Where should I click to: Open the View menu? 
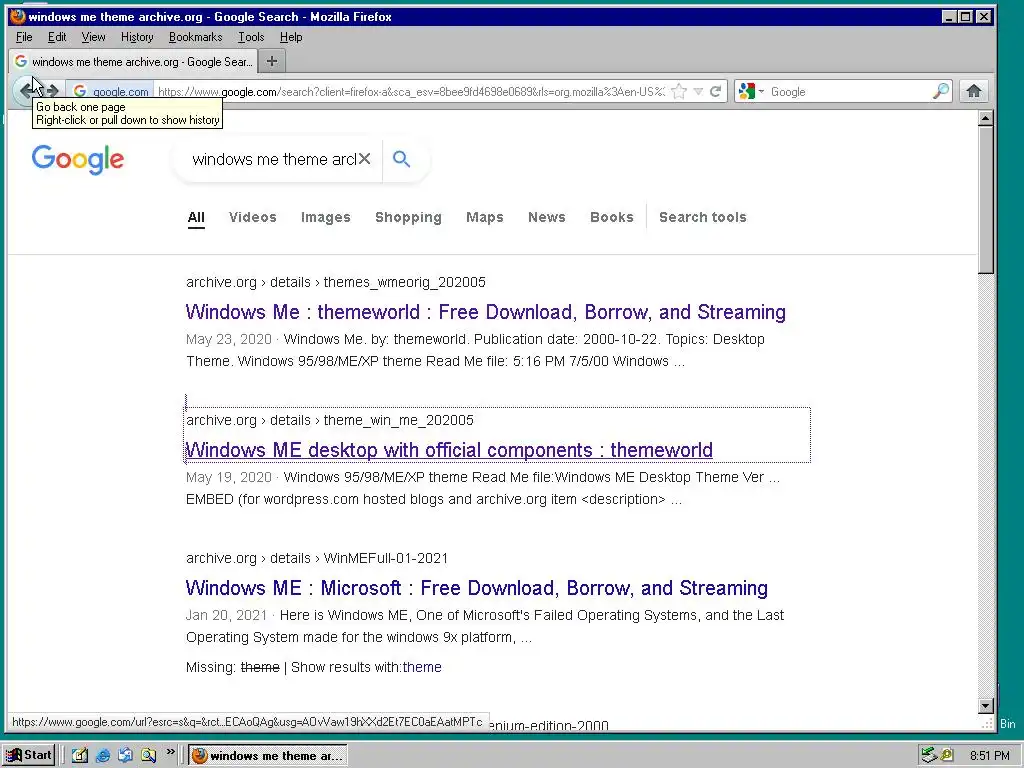pos(93,37)
